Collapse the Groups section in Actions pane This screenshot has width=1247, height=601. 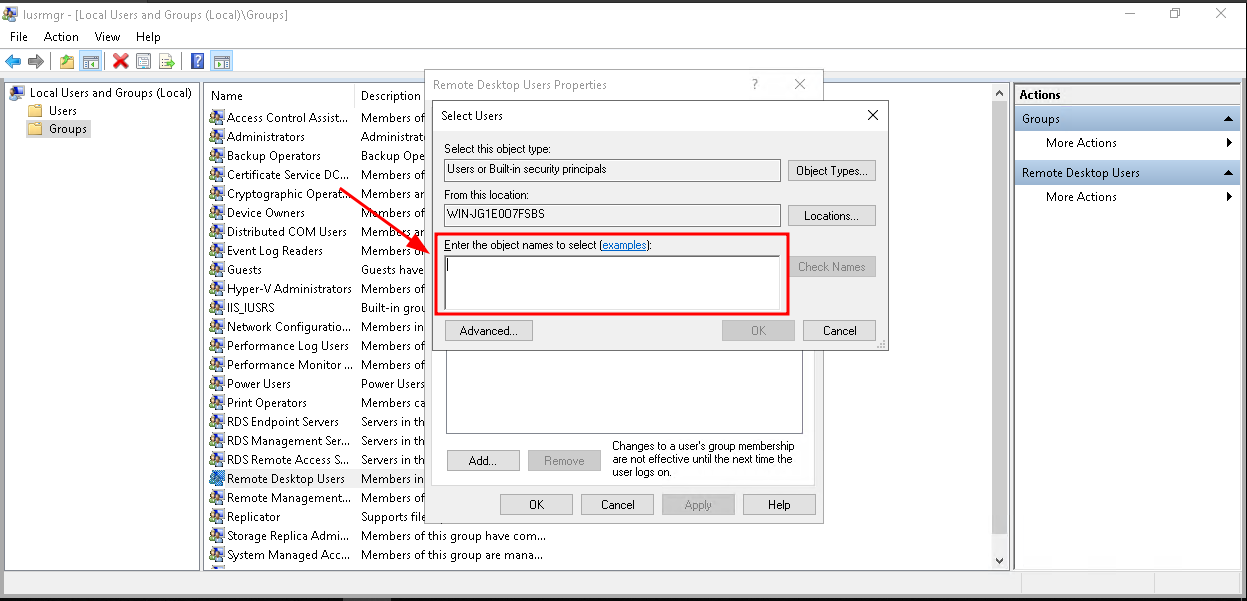pos(1228,119)
